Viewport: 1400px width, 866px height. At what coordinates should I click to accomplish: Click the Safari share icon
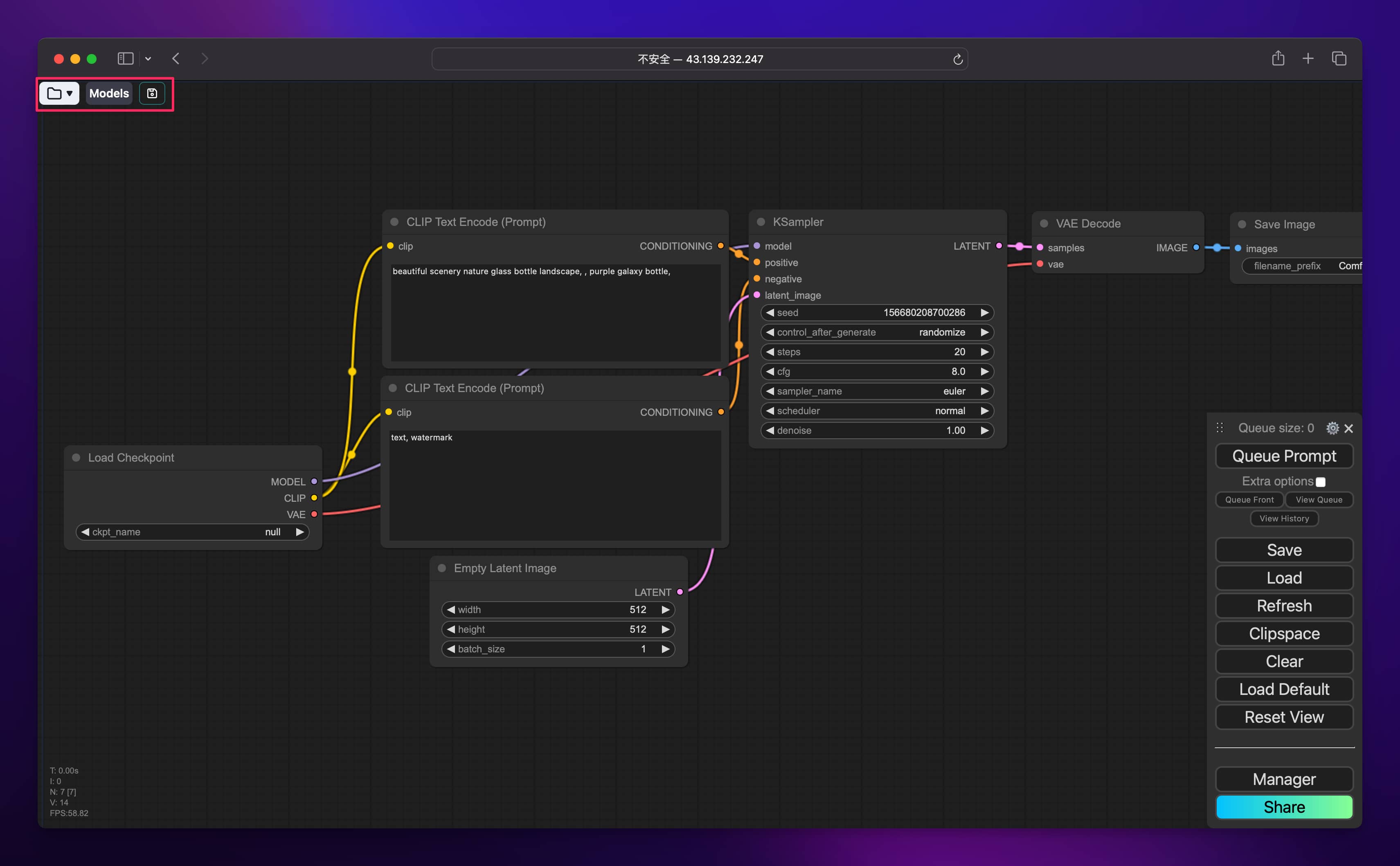[1278, 59]
